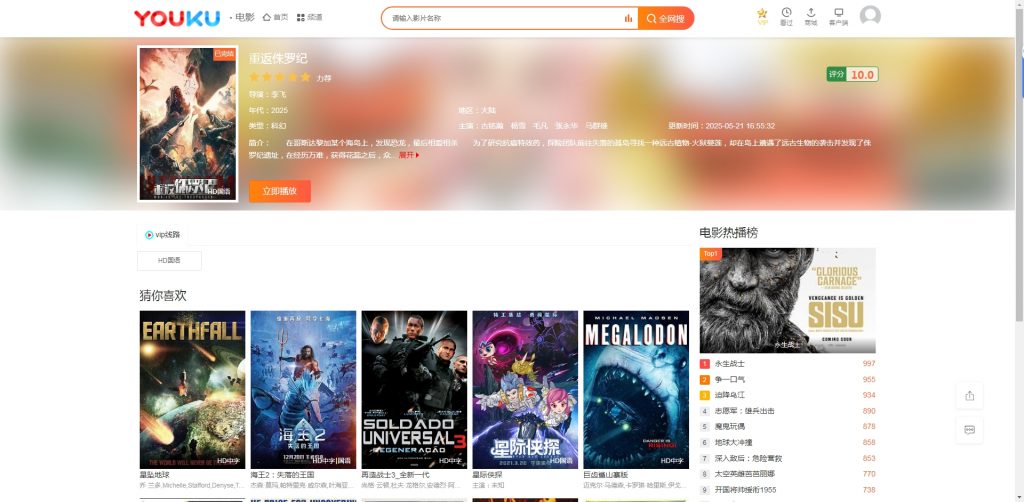1024x502 pixels.
Task: Open 太空英雄芭芭丽娜 in ranking
Action: coord(744,474)
